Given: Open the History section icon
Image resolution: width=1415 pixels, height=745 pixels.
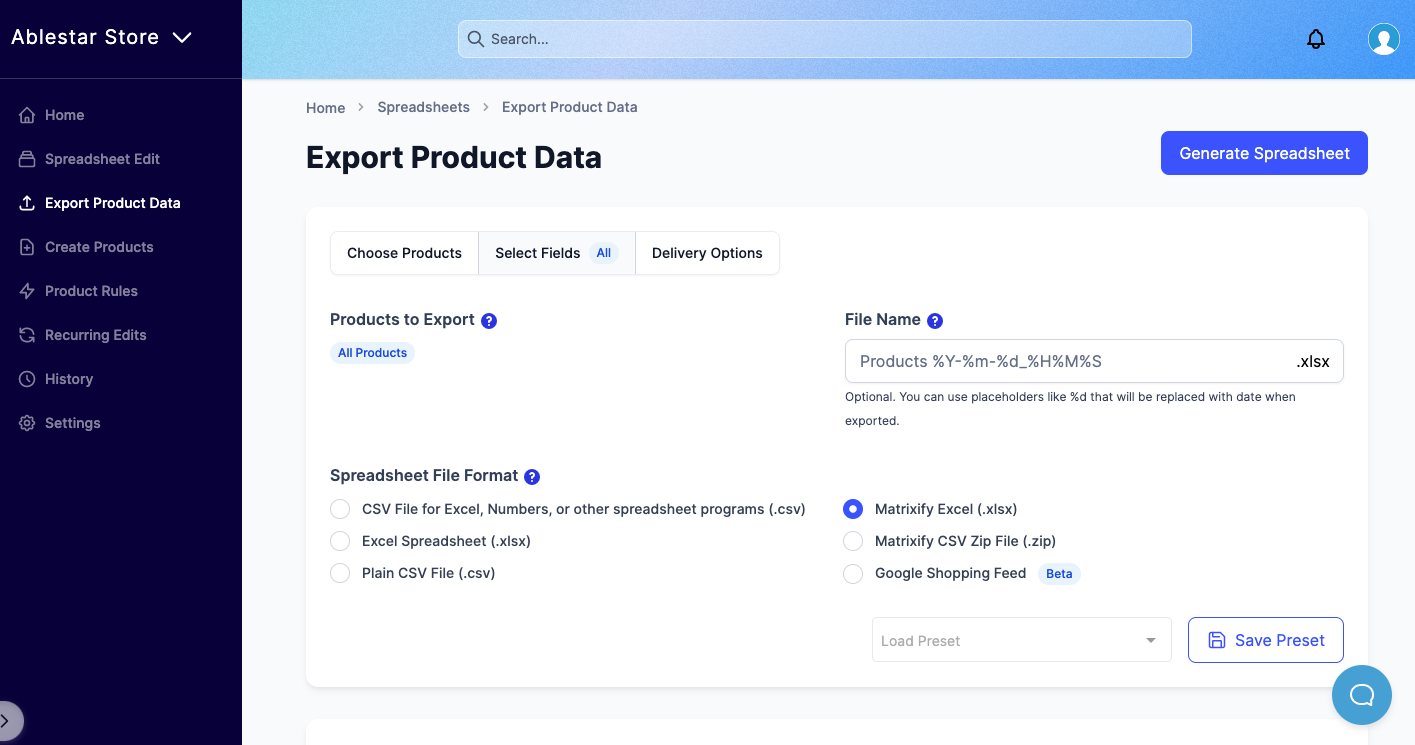Looking at the screenshot, I should click(x=26, y=379).
